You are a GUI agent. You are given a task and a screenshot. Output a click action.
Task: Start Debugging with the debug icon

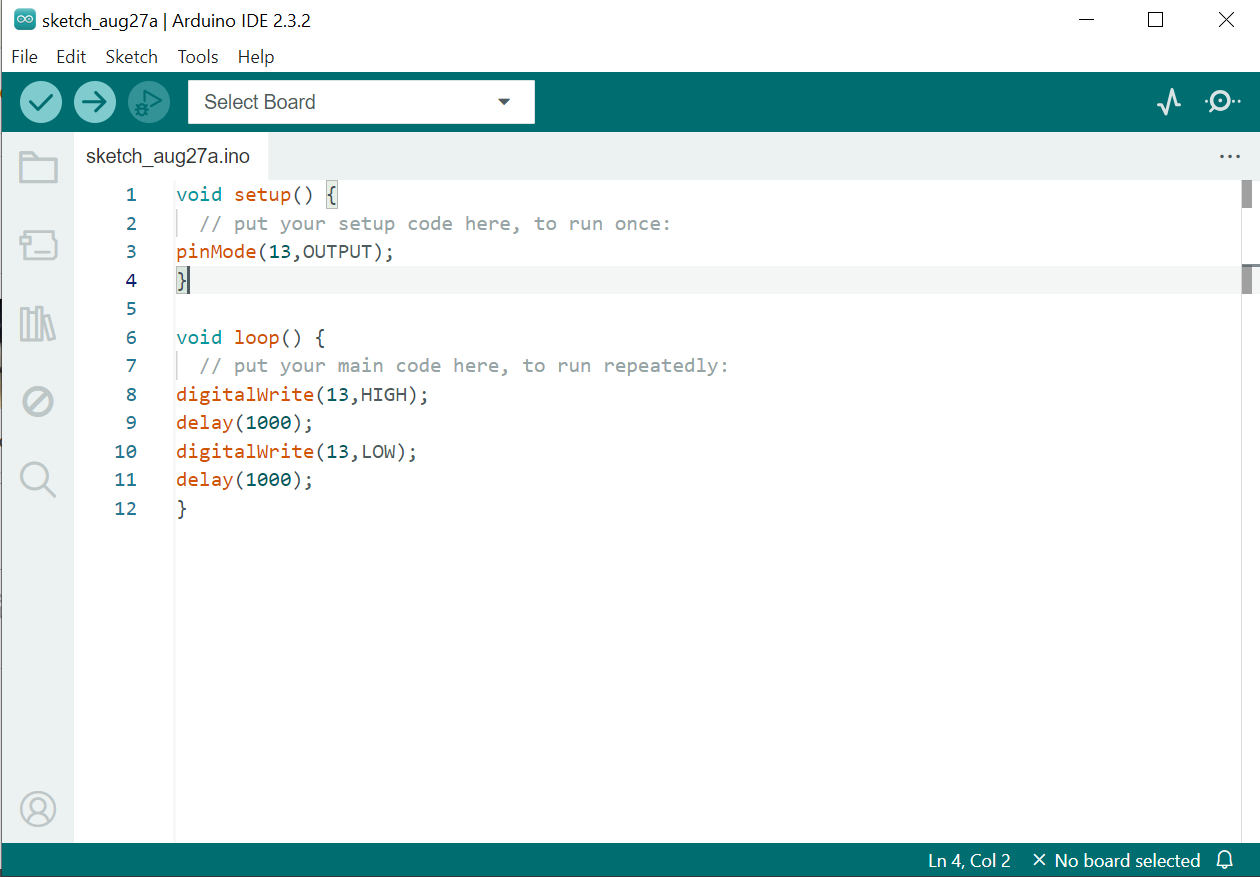click(x=149, y=102)
